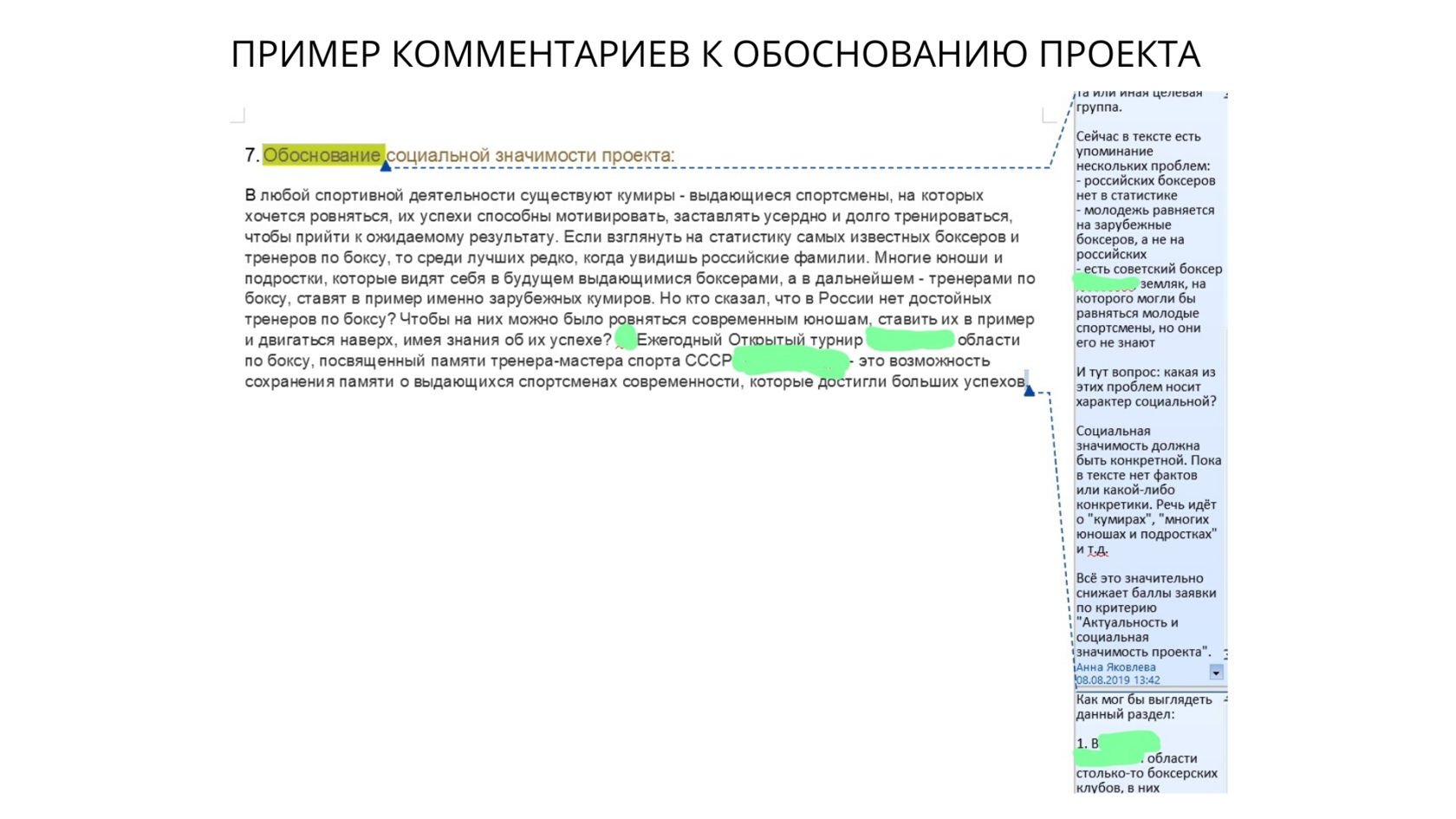Open the comment options dropdown arrow
The image size is (1456, 819).
click(x=1216, y=673)
